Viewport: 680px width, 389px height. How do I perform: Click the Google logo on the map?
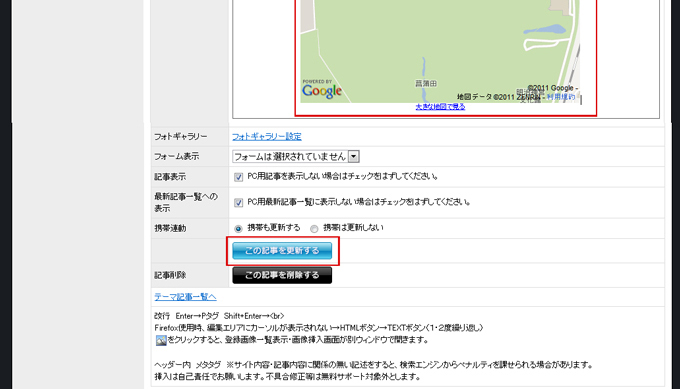[322, 90]
